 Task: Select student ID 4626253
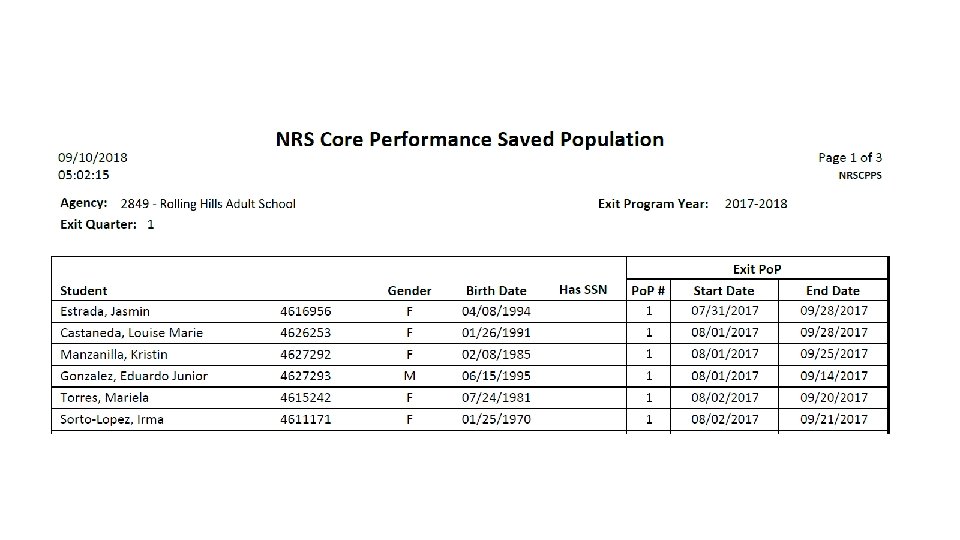click(x=305, y=333)
